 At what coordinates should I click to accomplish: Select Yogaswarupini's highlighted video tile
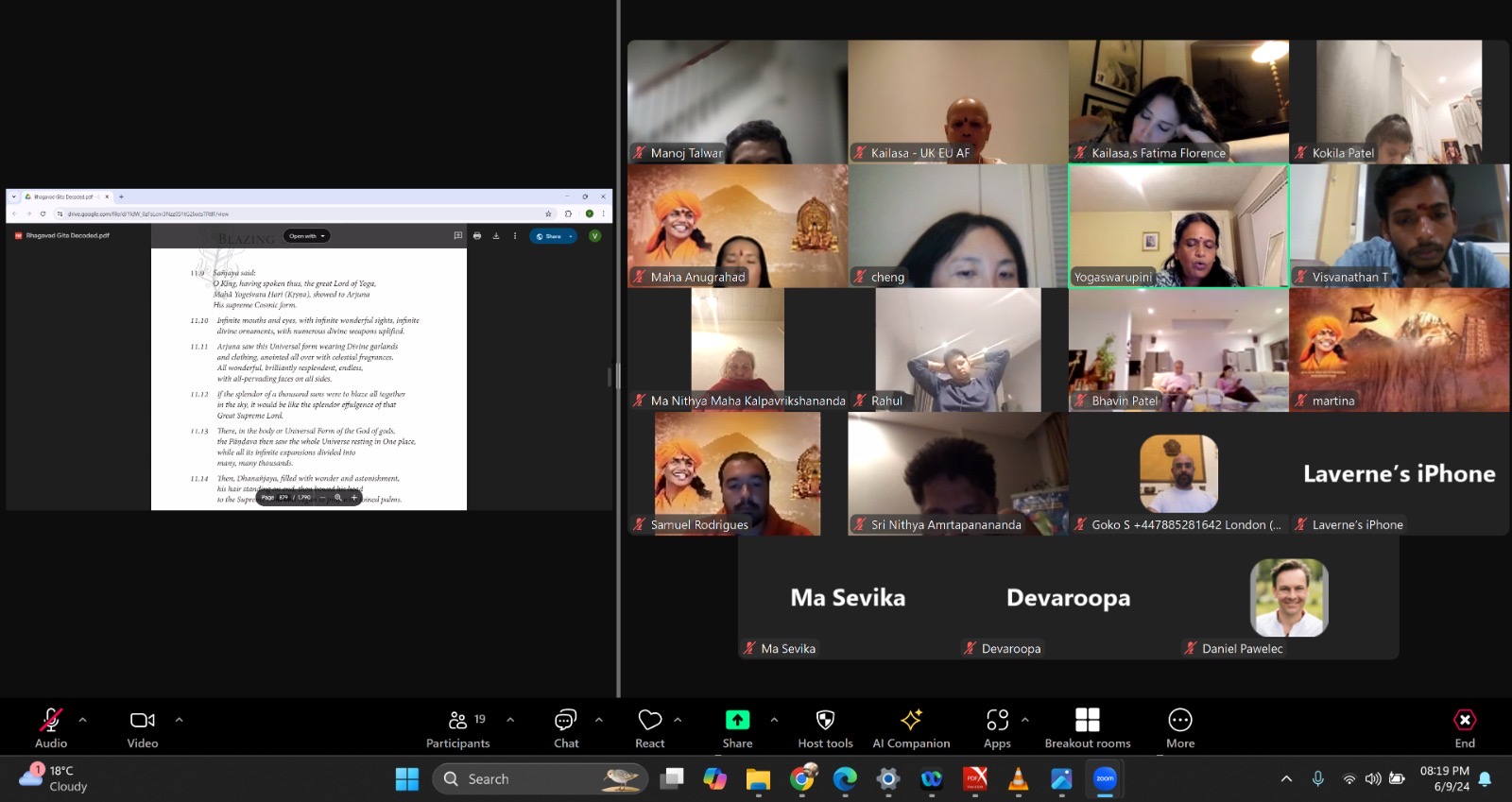pos(1178,225)
